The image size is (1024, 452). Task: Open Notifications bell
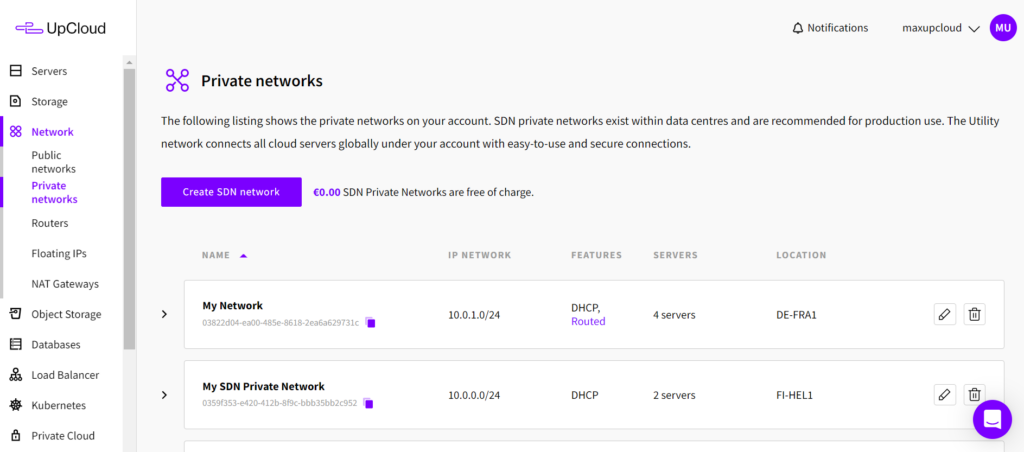coord(830,28)
